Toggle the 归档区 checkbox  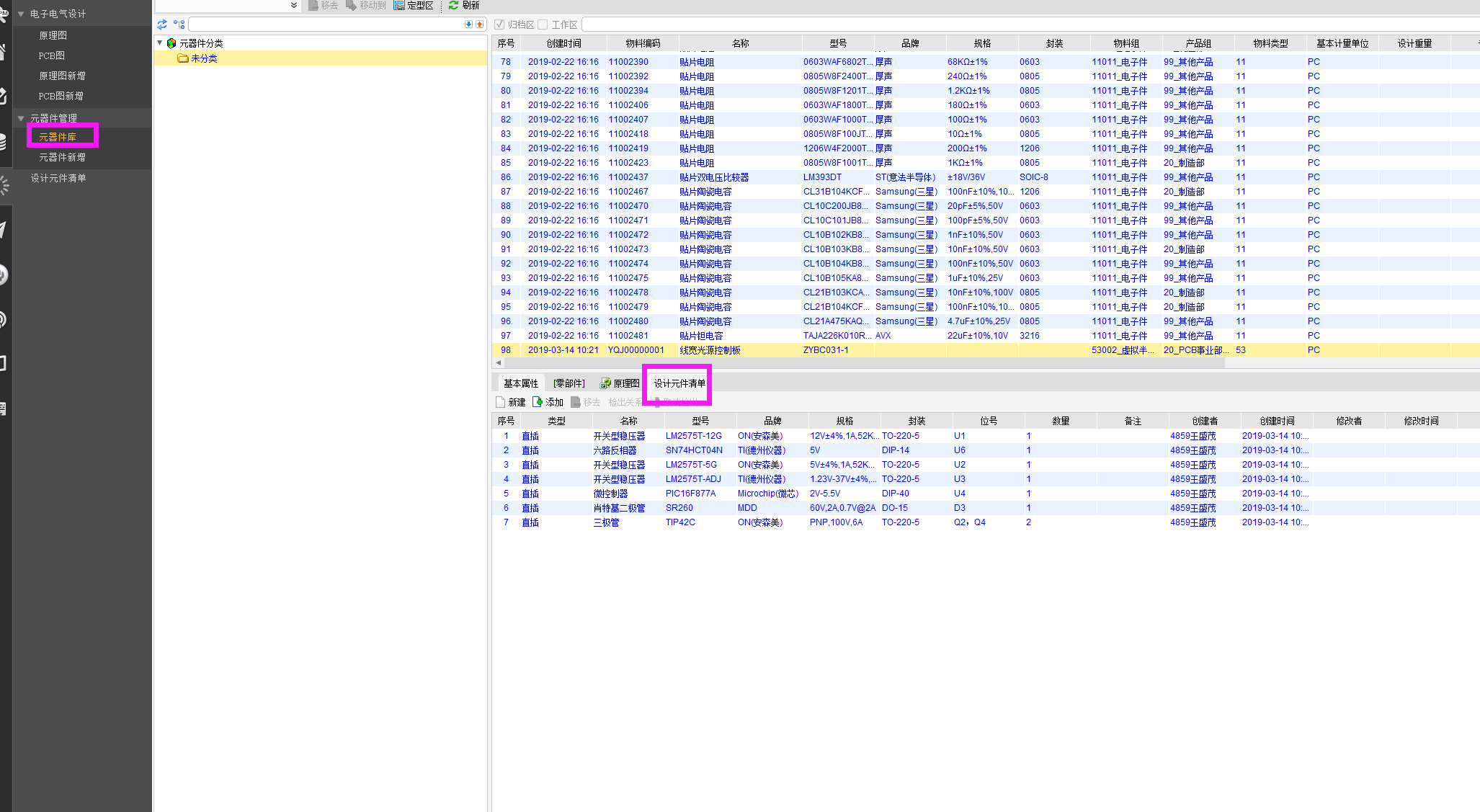click(x=499, y=24)
